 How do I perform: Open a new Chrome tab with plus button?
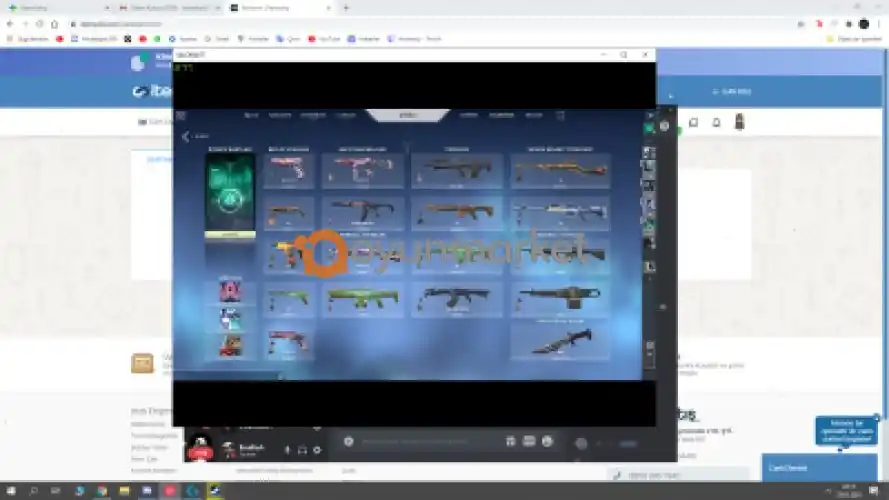[346, 7]
